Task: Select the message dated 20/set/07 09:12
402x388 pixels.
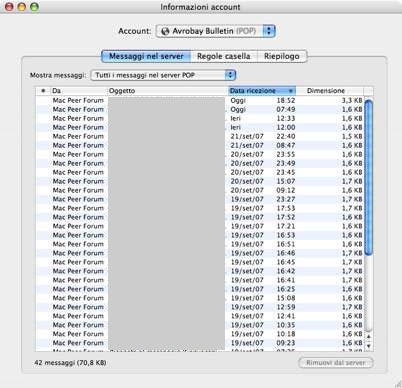Action: 200,190
